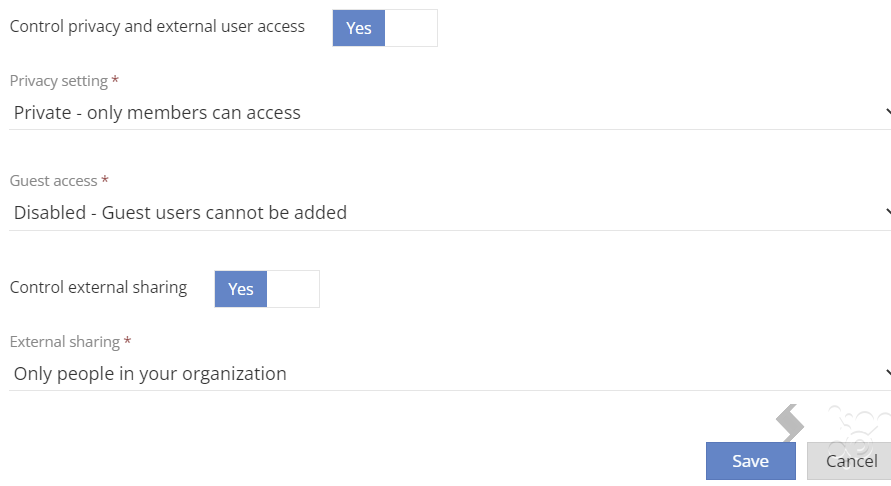
Task: Click the blue Save button
Action: [751, 461]
